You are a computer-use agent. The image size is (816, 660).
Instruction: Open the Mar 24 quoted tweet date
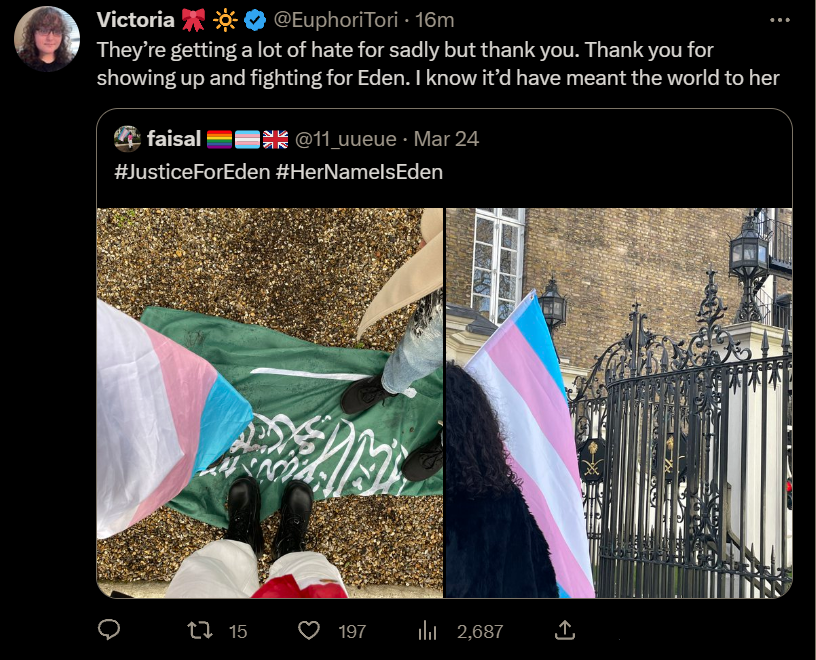pyautogui.click(x=446, y=139)
